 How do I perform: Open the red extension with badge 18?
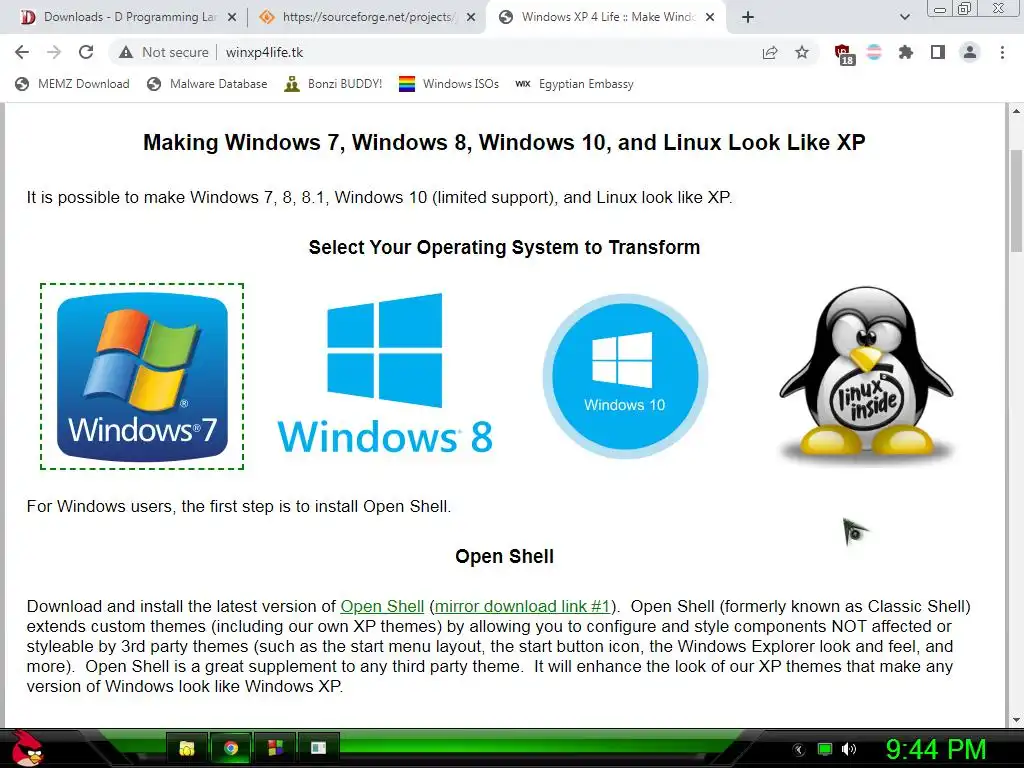point(844,54)
